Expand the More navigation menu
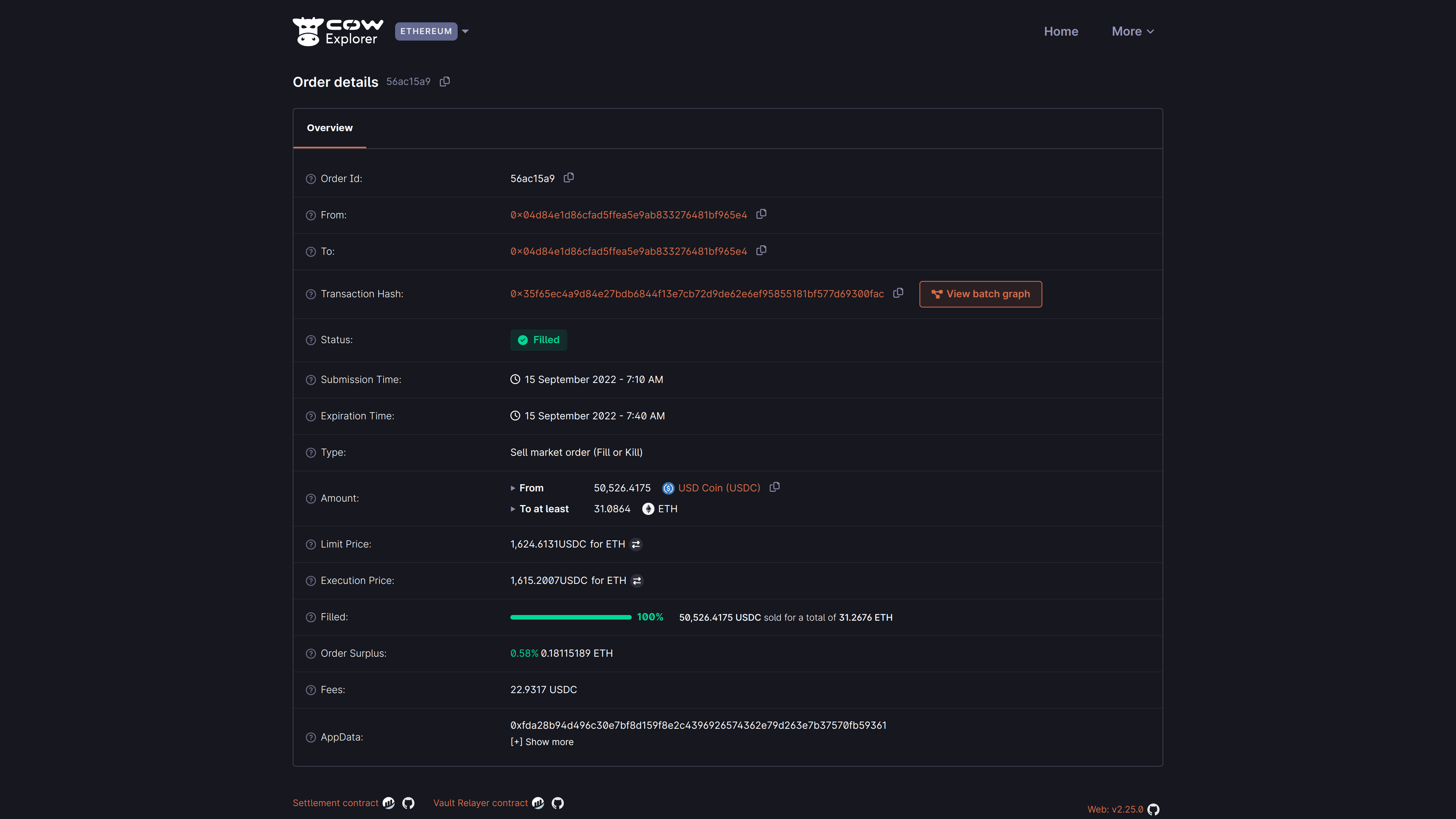The height and width of the screenshot is (819, 1456). pyautogui.click(x=1132, y=31)
